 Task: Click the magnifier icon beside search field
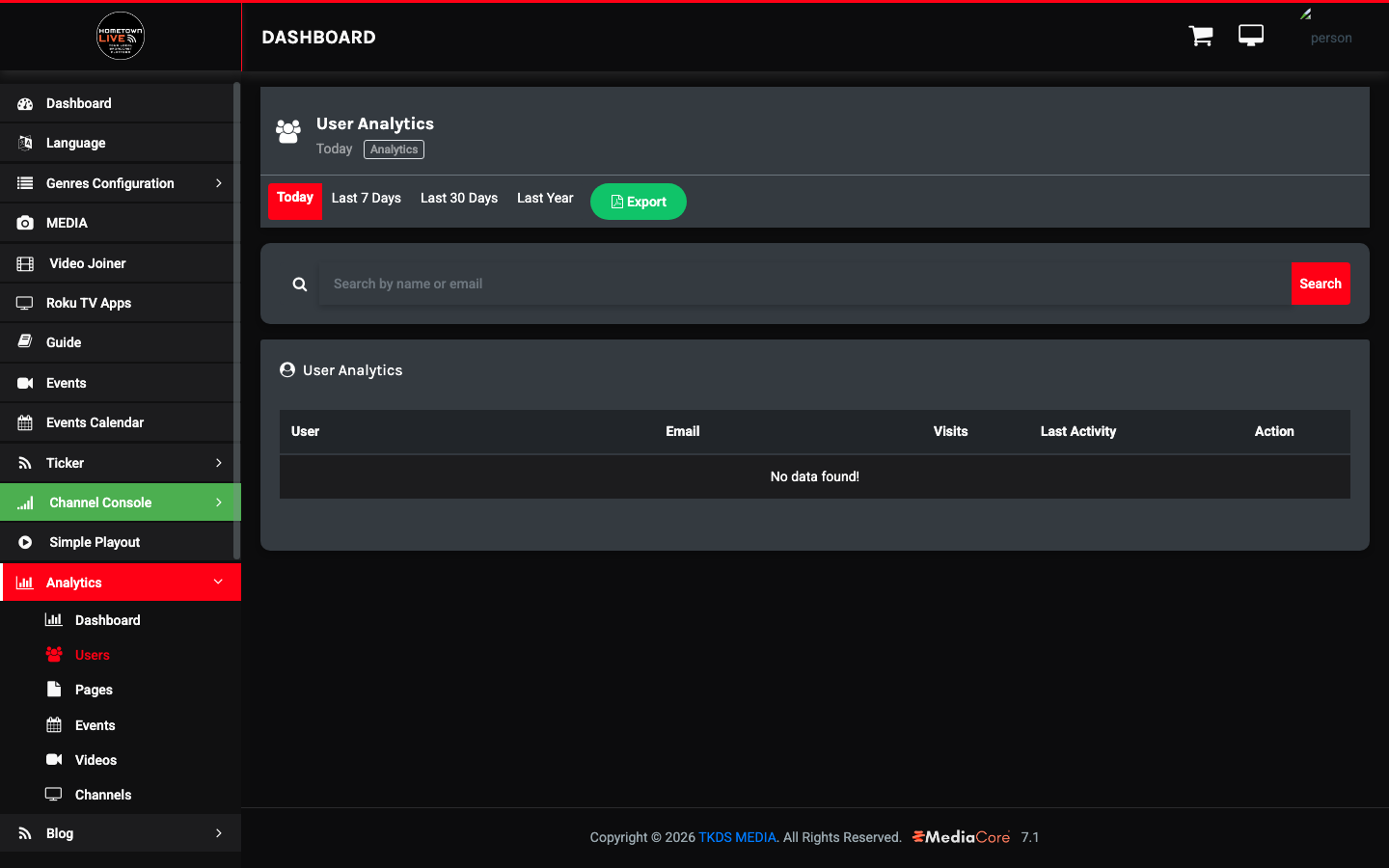tap(300, 285)
